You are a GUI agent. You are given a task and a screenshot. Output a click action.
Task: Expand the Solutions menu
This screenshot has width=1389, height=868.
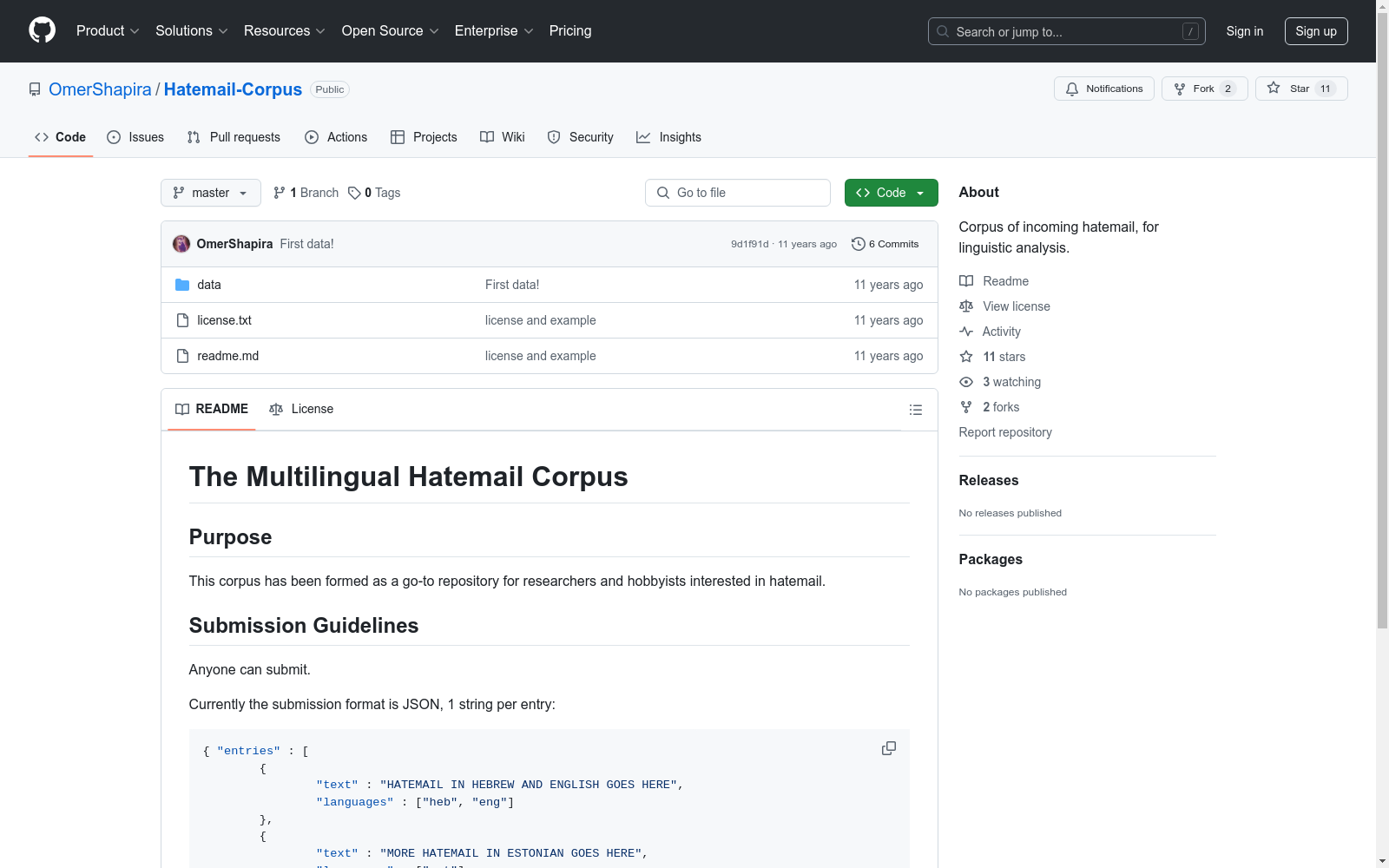click(x=192, y=31)
